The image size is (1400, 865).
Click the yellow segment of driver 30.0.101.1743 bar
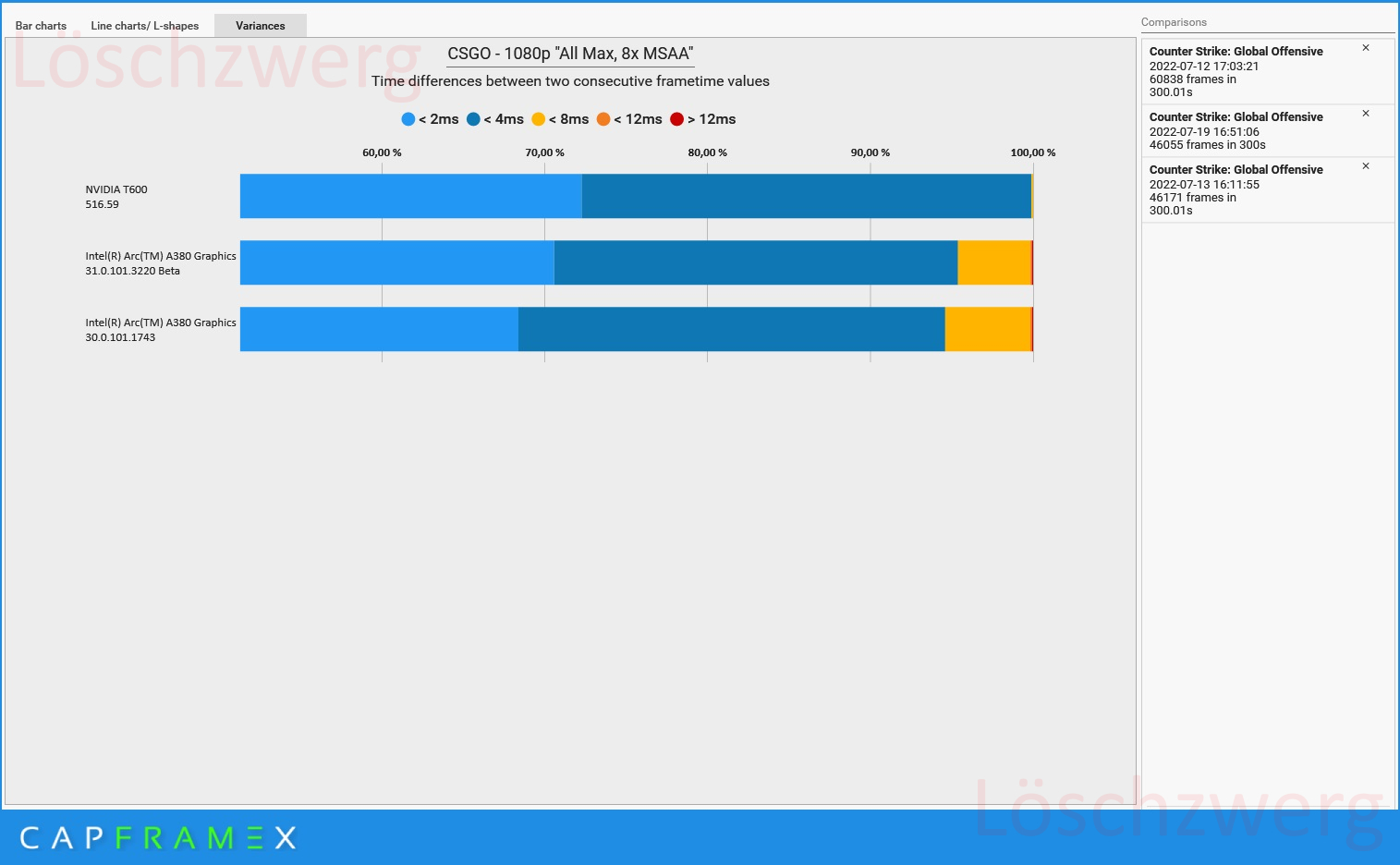pyautogui.click(x=988, y=329)
